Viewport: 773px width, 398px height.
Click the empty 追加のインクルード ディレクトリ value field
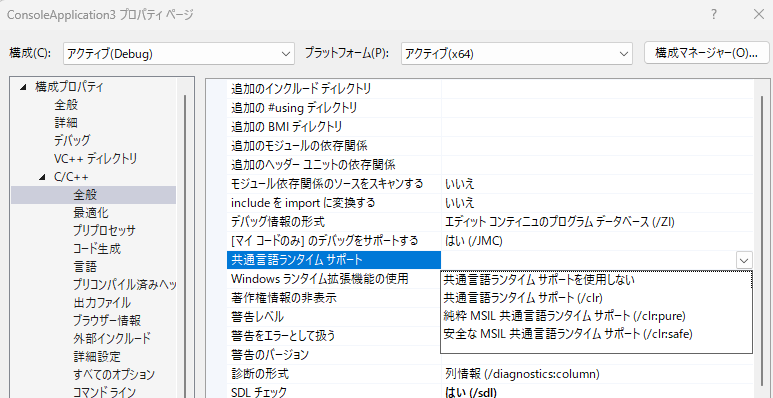[x=597, y=89]
